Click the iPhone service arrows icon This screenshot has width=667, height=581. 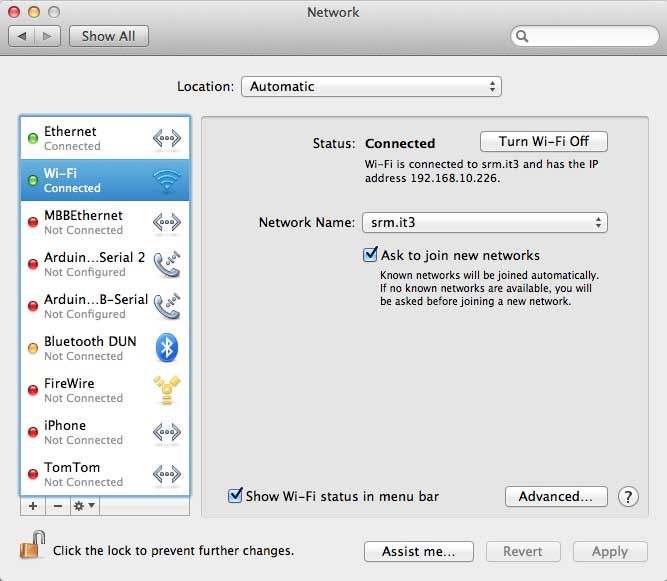(x=167, y=432)
